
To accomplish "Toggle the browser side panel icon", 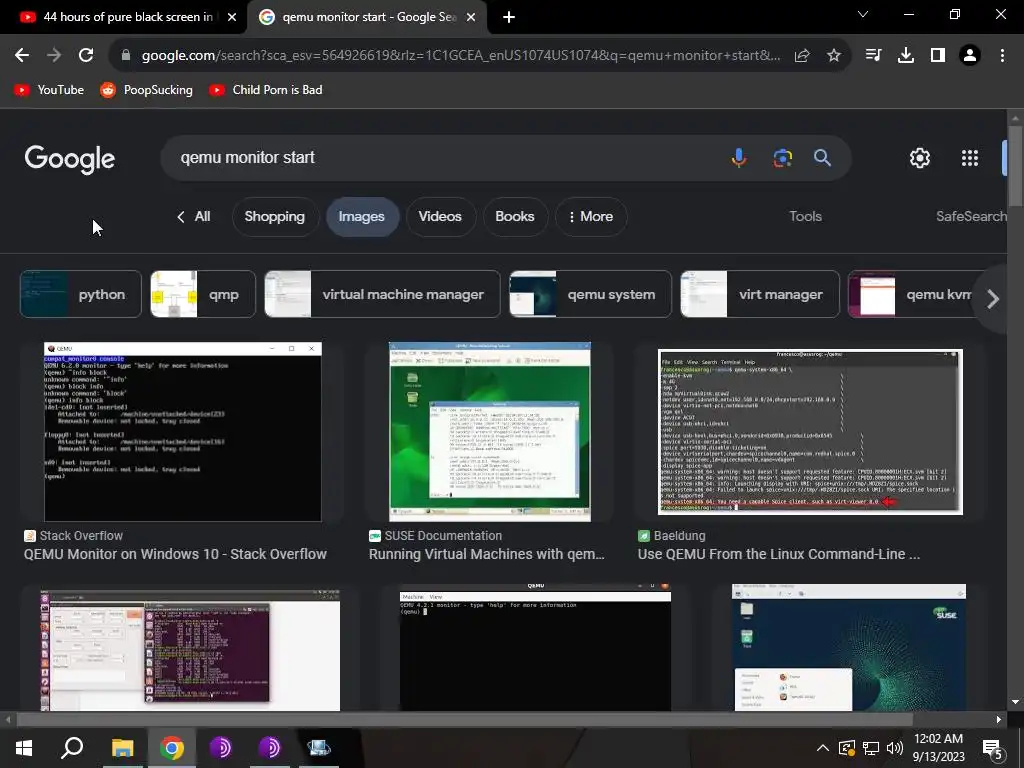I will (x=938, y=56).
